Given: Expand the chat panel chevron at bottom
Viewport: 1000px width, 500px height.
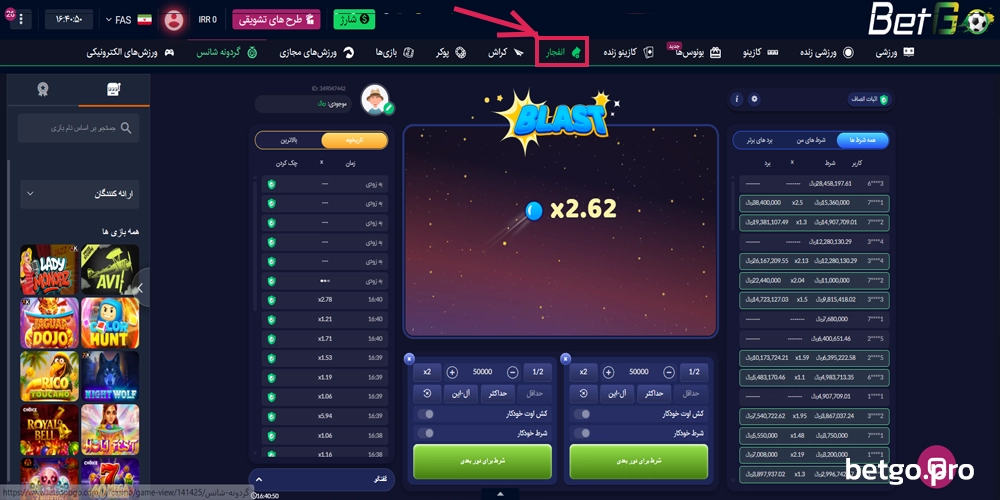Looking at the screenshot, I should (260, 479).
